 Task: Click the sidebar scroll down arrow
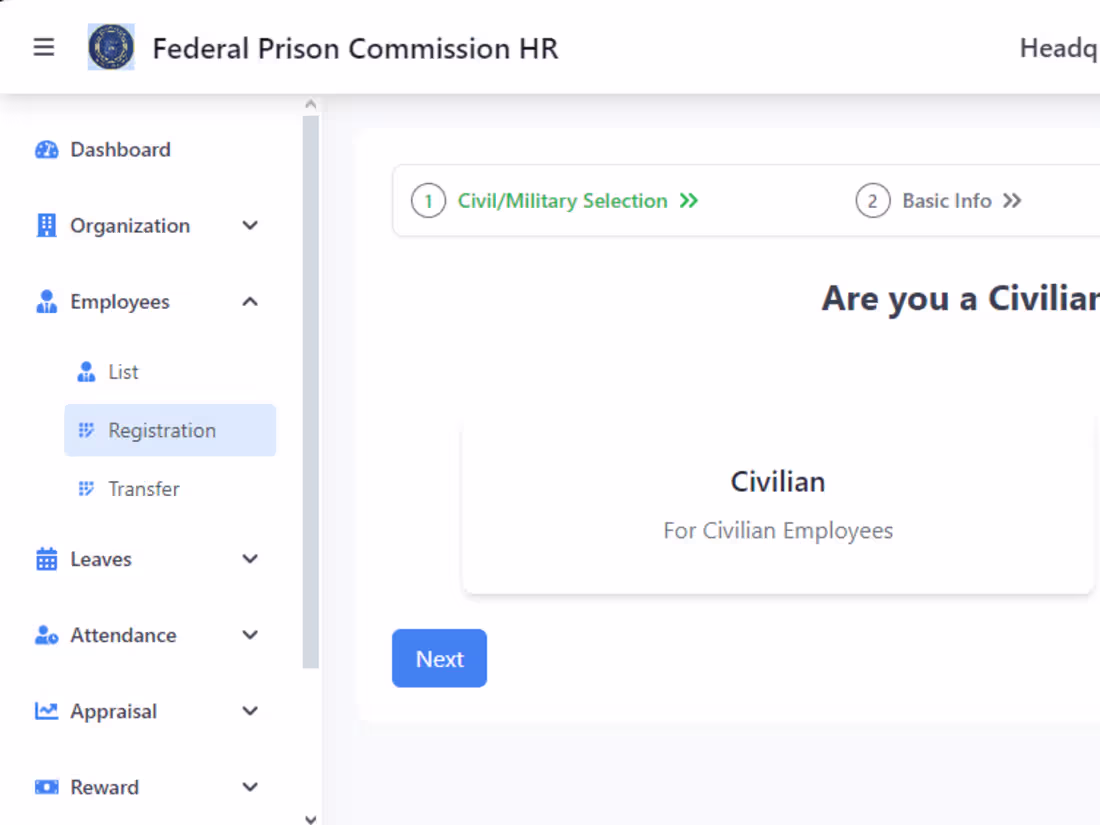pos(310,818)
